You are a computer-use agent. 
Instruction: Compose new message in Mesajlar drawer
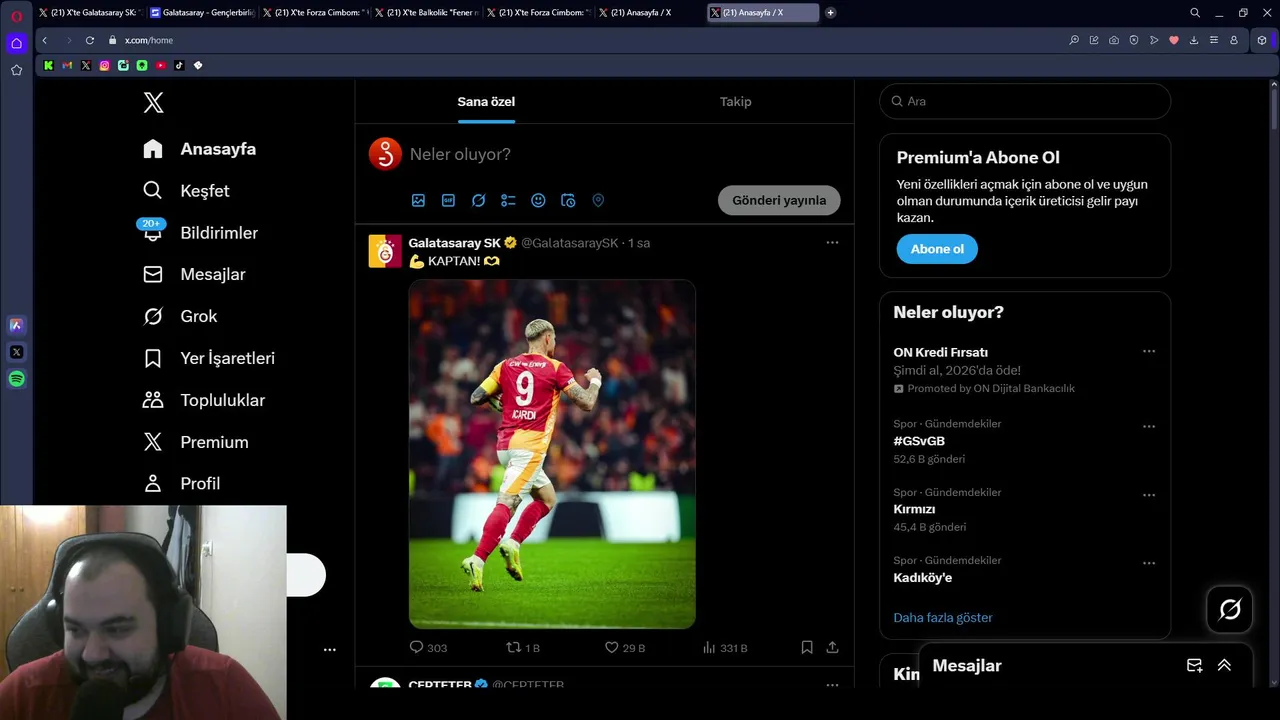coord(1194,665)
